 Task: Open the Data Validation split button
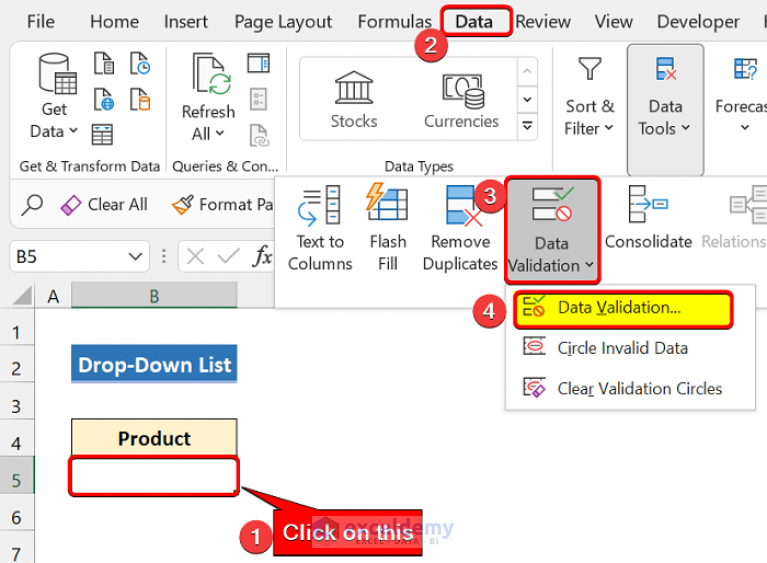coord(552,230)
